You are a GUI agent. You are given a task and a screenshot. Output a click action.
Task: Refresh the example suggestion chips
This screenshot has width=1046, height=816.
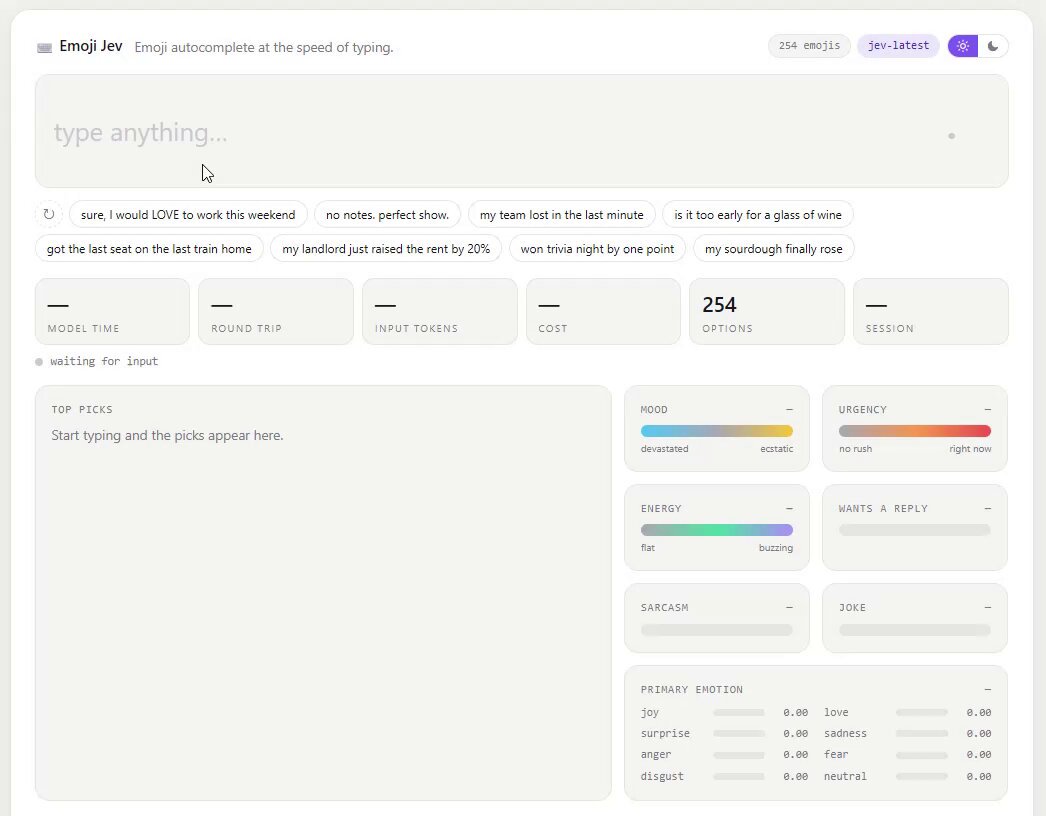[49, 215]
